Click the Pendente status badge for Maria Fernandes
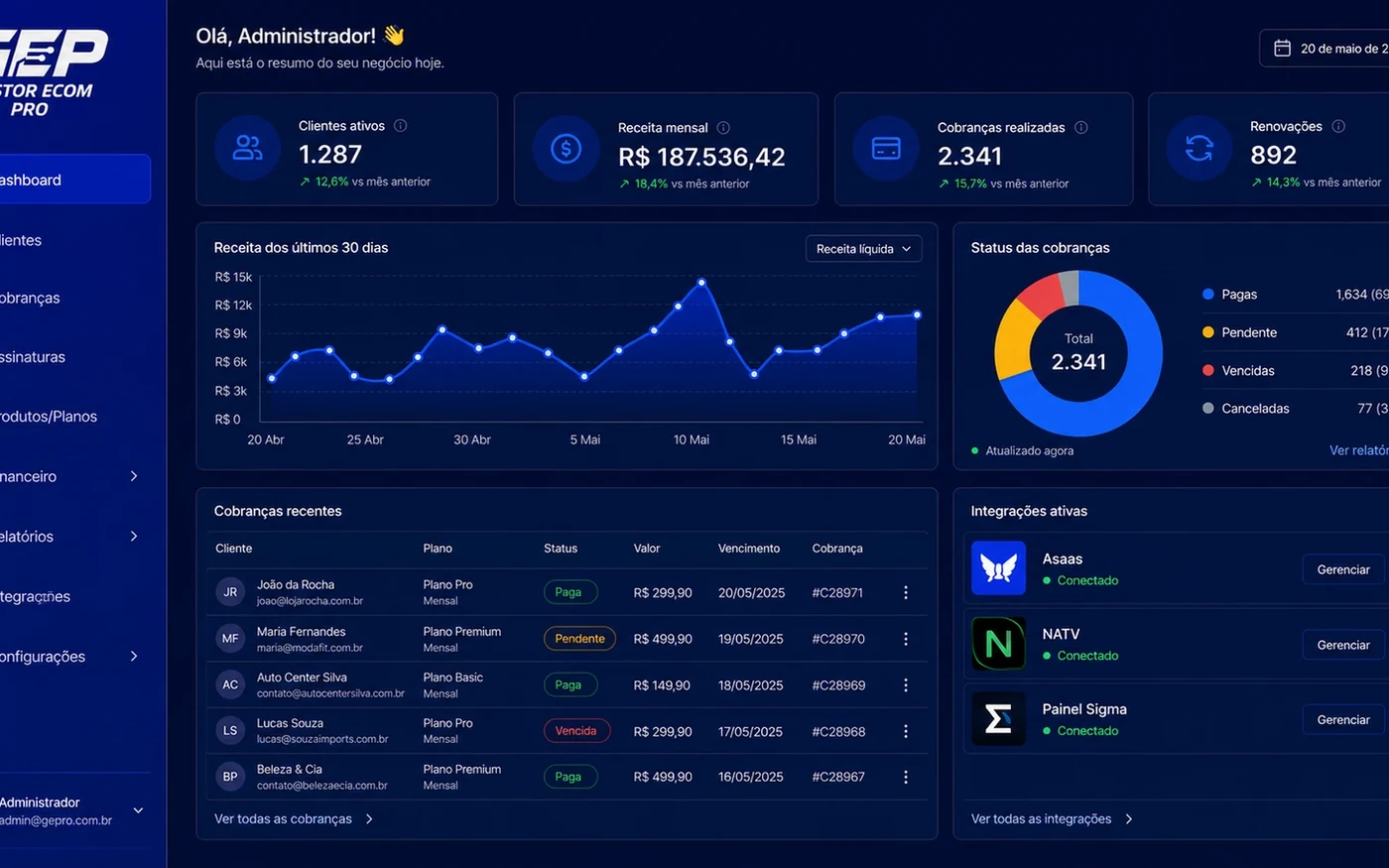 (x=579, y=639)
